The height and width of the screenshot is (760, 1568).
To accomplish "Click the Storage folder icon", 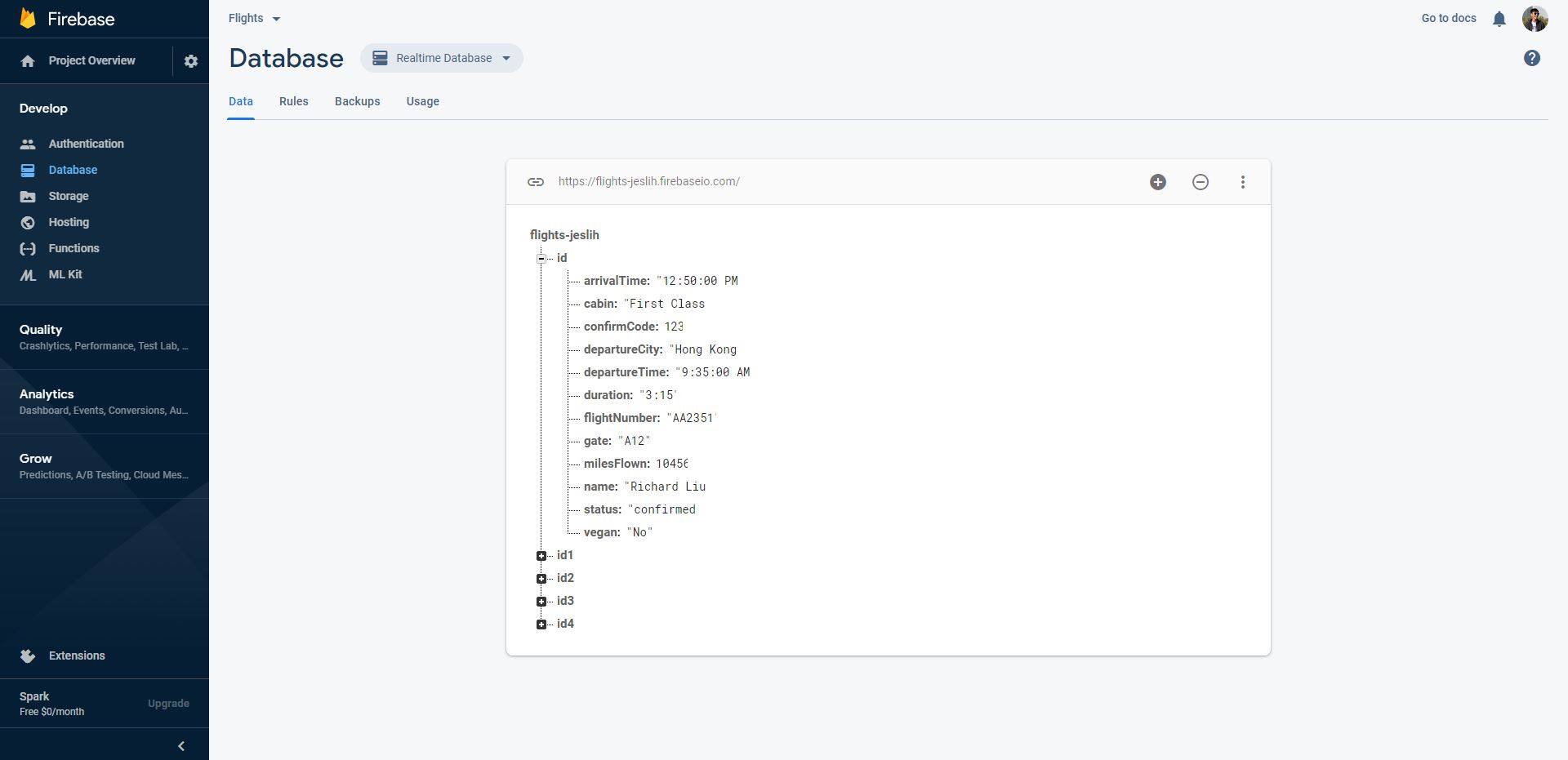I will (x=28, y=197).
